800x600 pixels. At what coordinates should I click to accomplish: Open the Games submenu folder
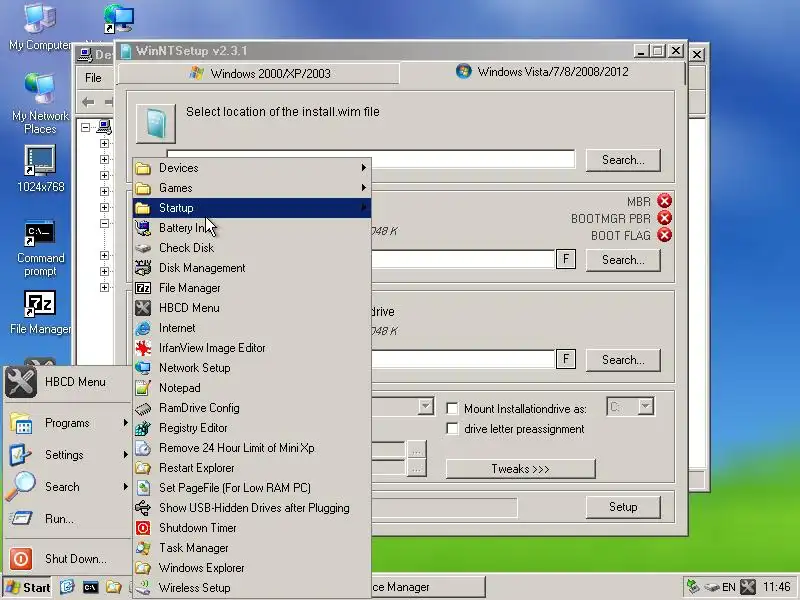[x=252, y=188]
